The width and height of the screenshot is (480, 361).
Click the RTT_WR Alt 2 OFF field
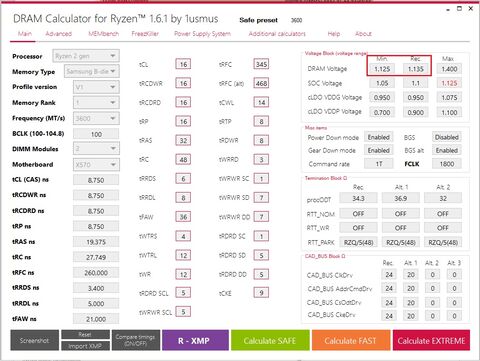pyautogui.click(x=443, y=228)
